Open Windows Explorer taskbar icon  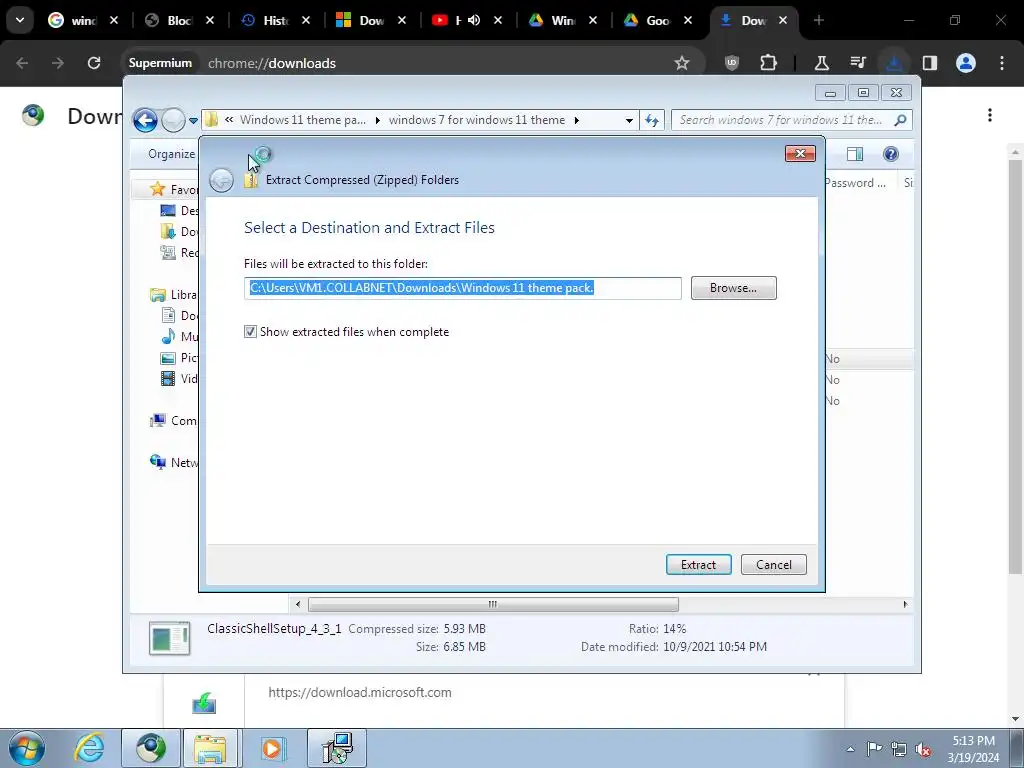(x=210, y=748)
